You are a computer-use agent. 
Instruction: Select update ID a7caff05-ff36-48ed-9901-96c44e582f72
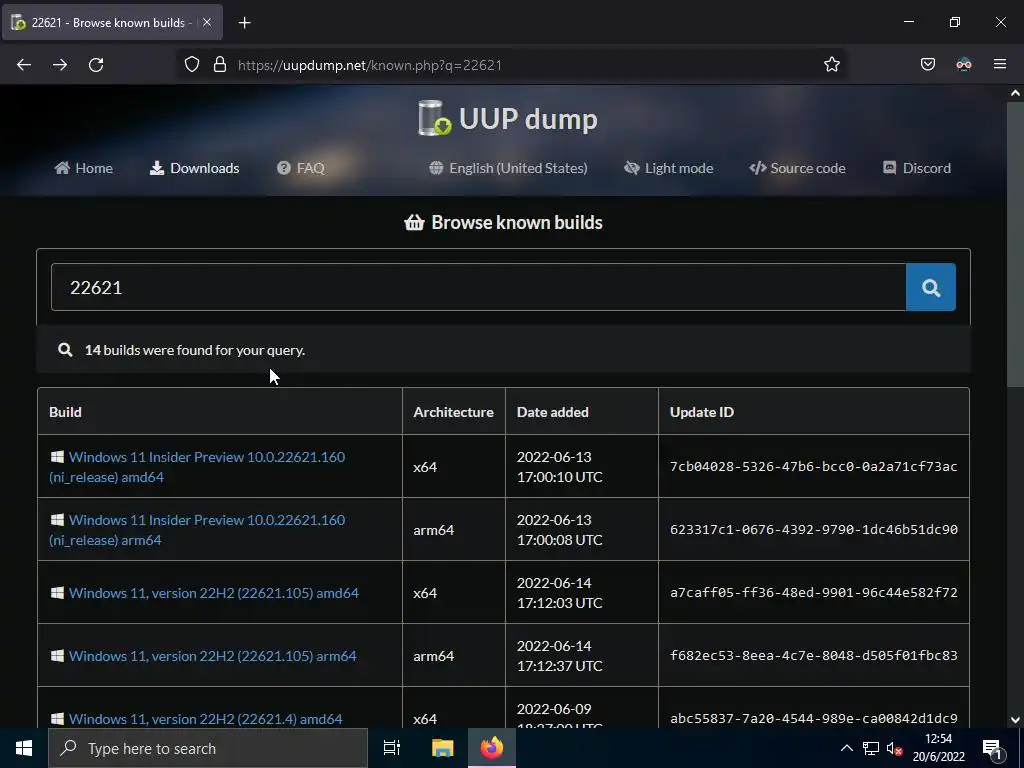[x=814, y=592]
